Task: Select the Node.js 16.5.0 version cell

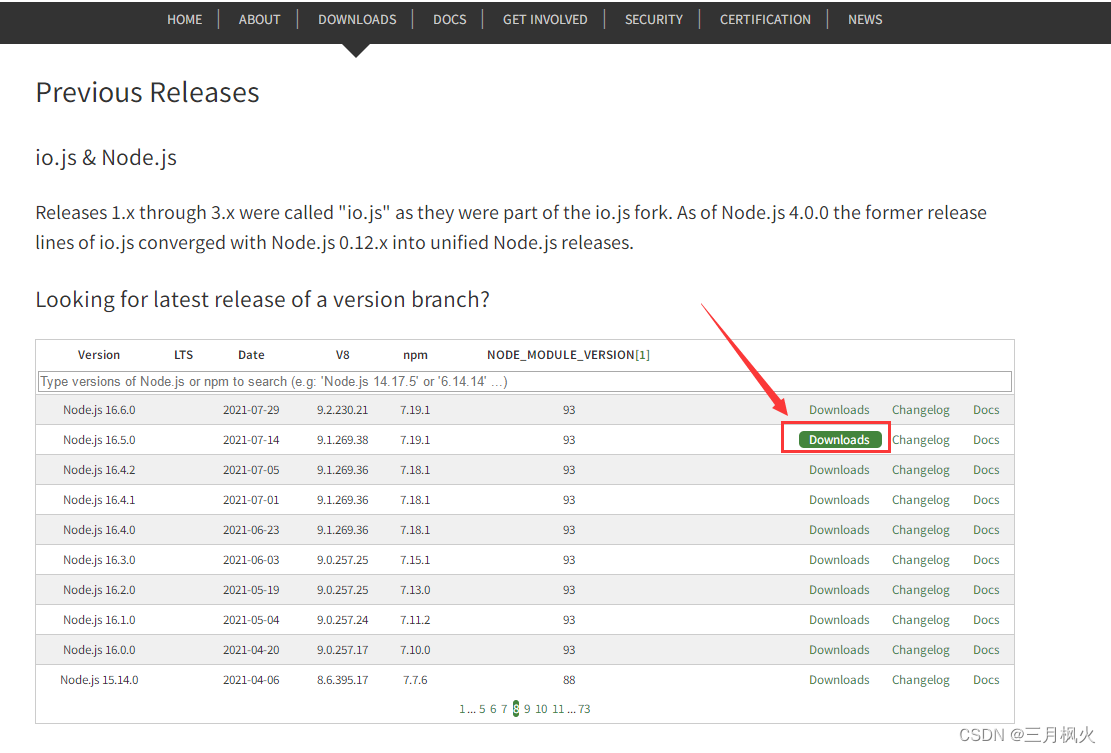Action: pyautogui.click(x=99, y=440)
